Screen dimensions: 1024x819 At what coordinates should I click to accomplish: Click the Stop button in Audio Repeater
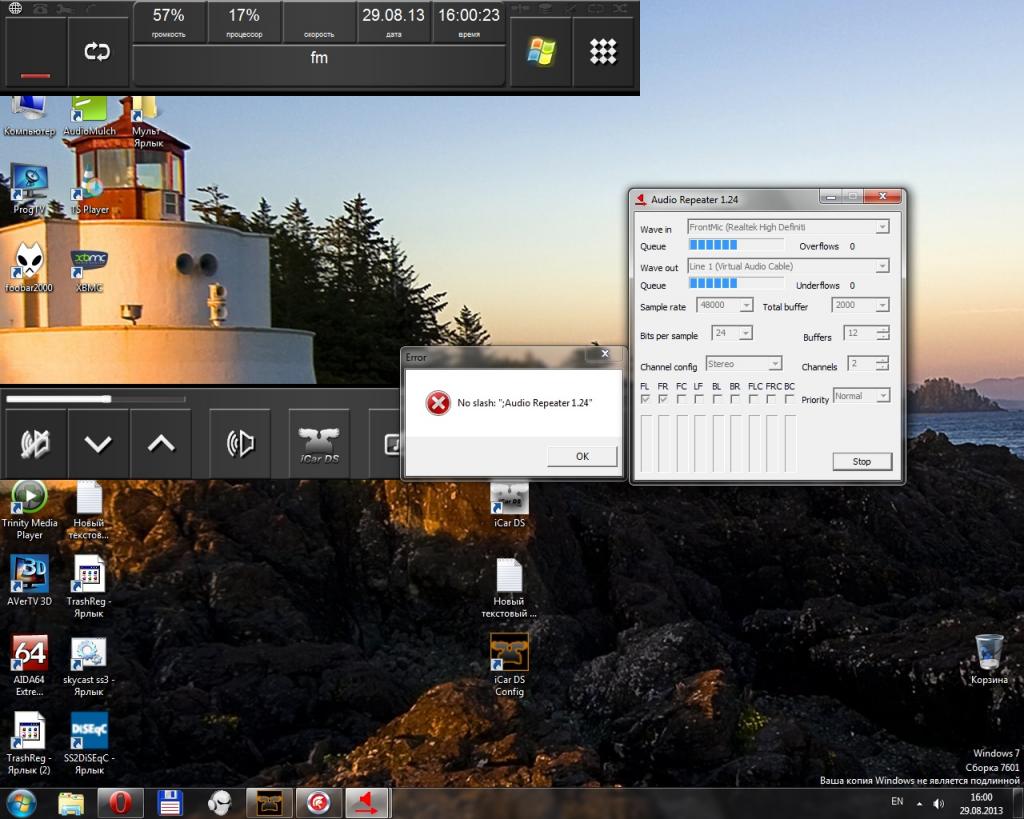(x=861, y=461)
